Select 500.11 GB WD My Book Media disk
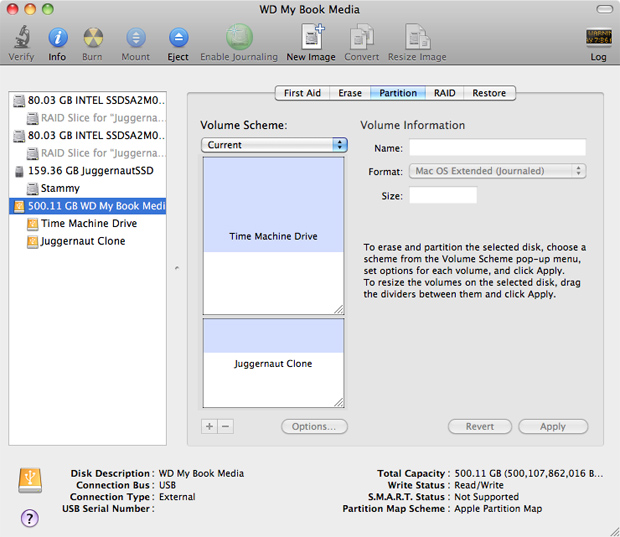Viewport: 620px width, 537px height. pyautogui.click(x=87, y=206)
